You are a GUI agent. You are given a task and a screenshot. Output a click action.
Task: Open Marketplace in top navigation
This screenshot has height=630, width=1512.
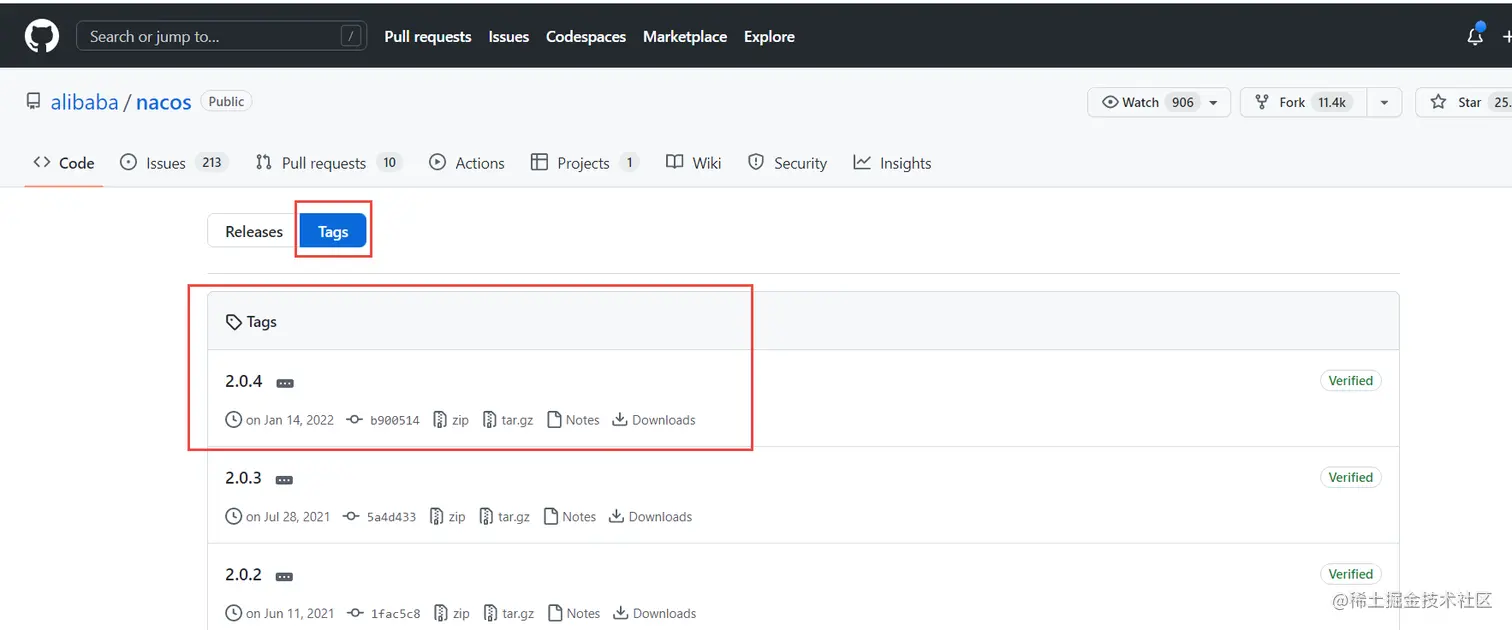pos(685,36)
